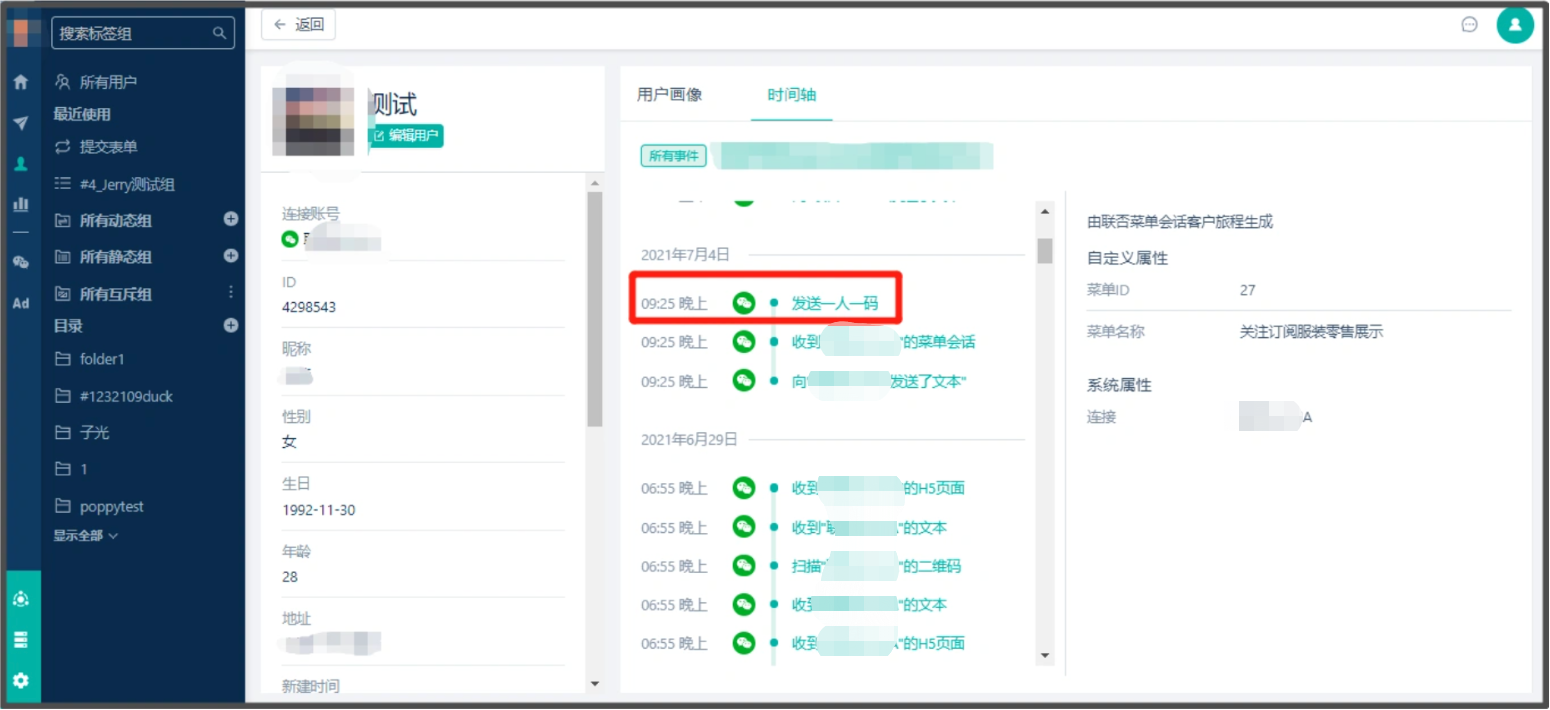
Task: Switch to the 时间轴 tab
Action: (792, 95)
